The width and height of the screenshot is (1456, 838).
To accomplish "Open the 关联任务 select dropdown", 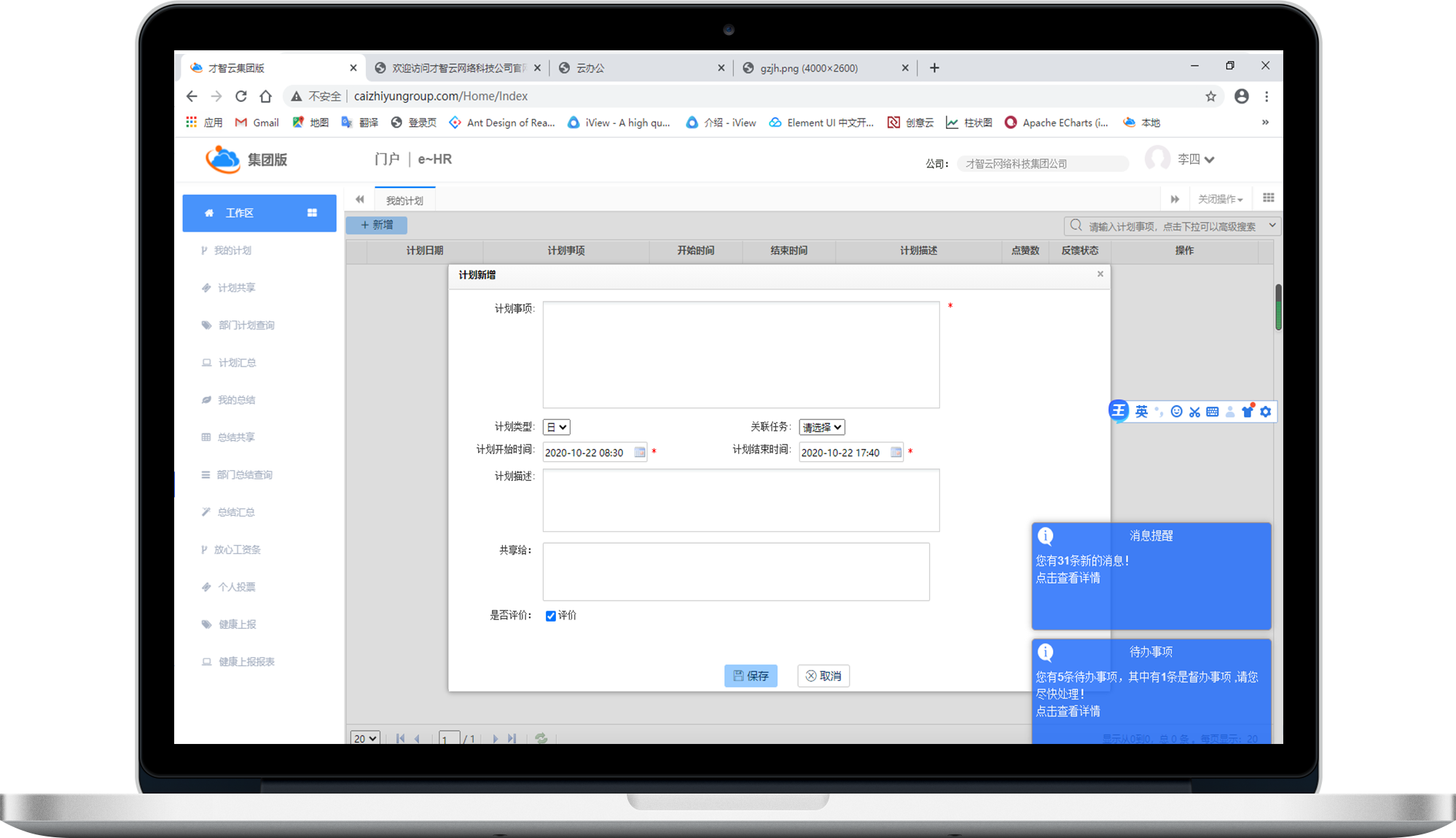I will [821, 428].
